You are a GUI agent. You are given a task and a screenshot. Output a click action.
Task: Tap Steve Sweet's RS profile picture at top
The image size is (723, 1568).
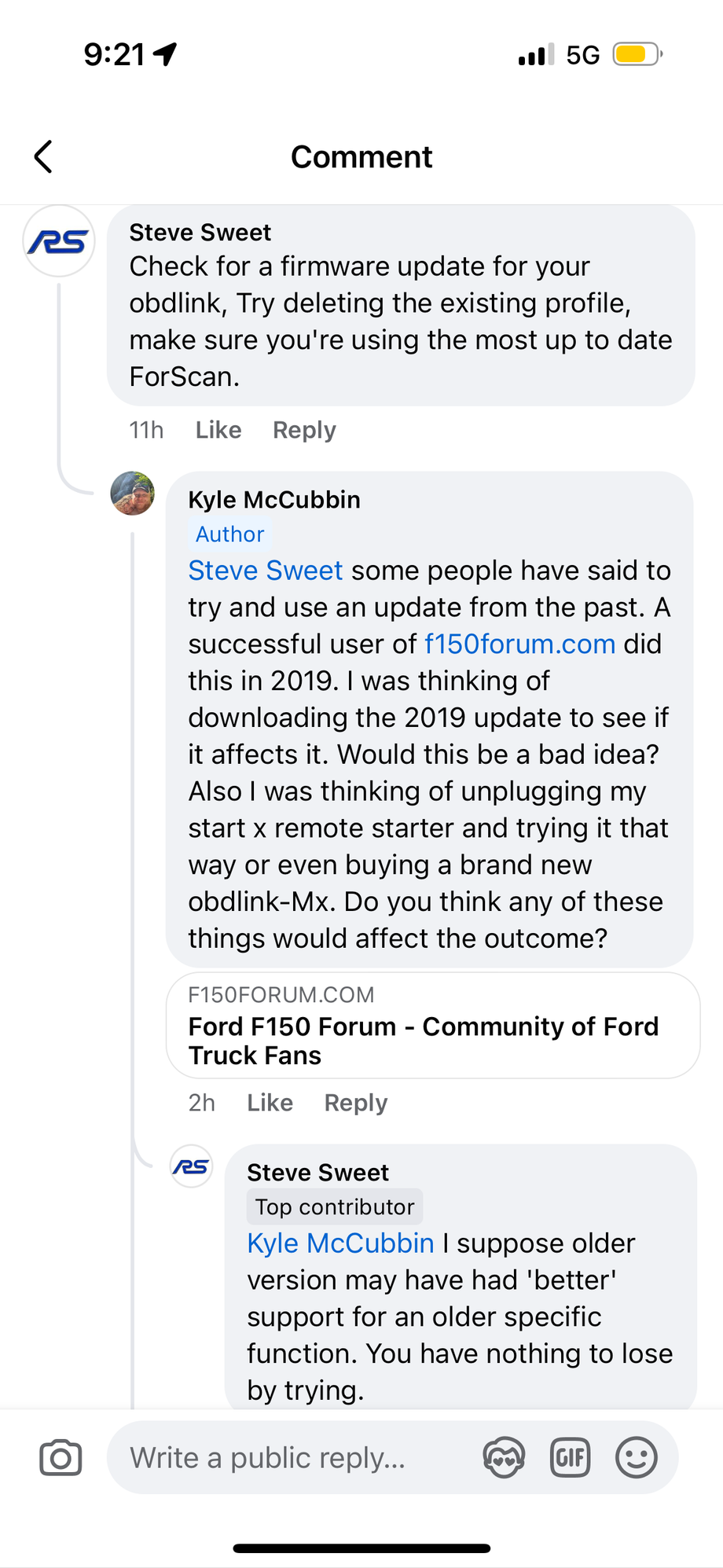click(59, 241)
